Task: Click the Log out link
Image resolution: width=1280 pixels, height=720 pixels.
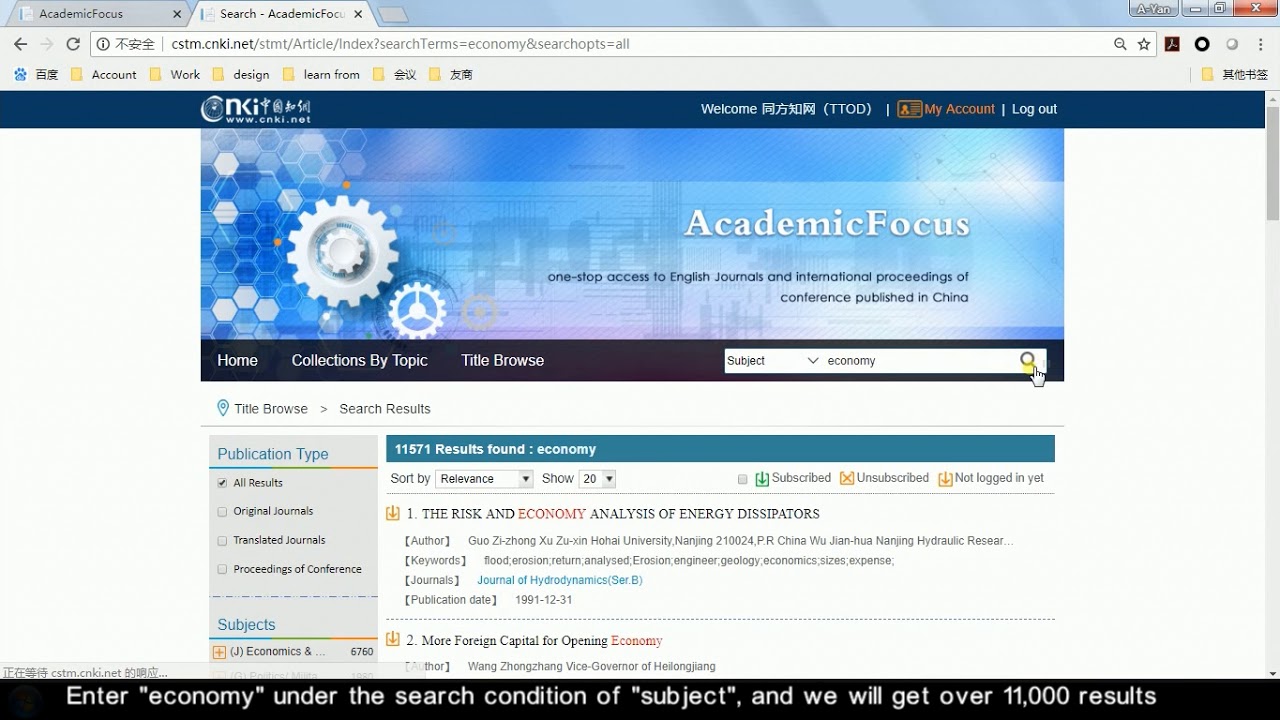Action: [x=1034, y=109]
